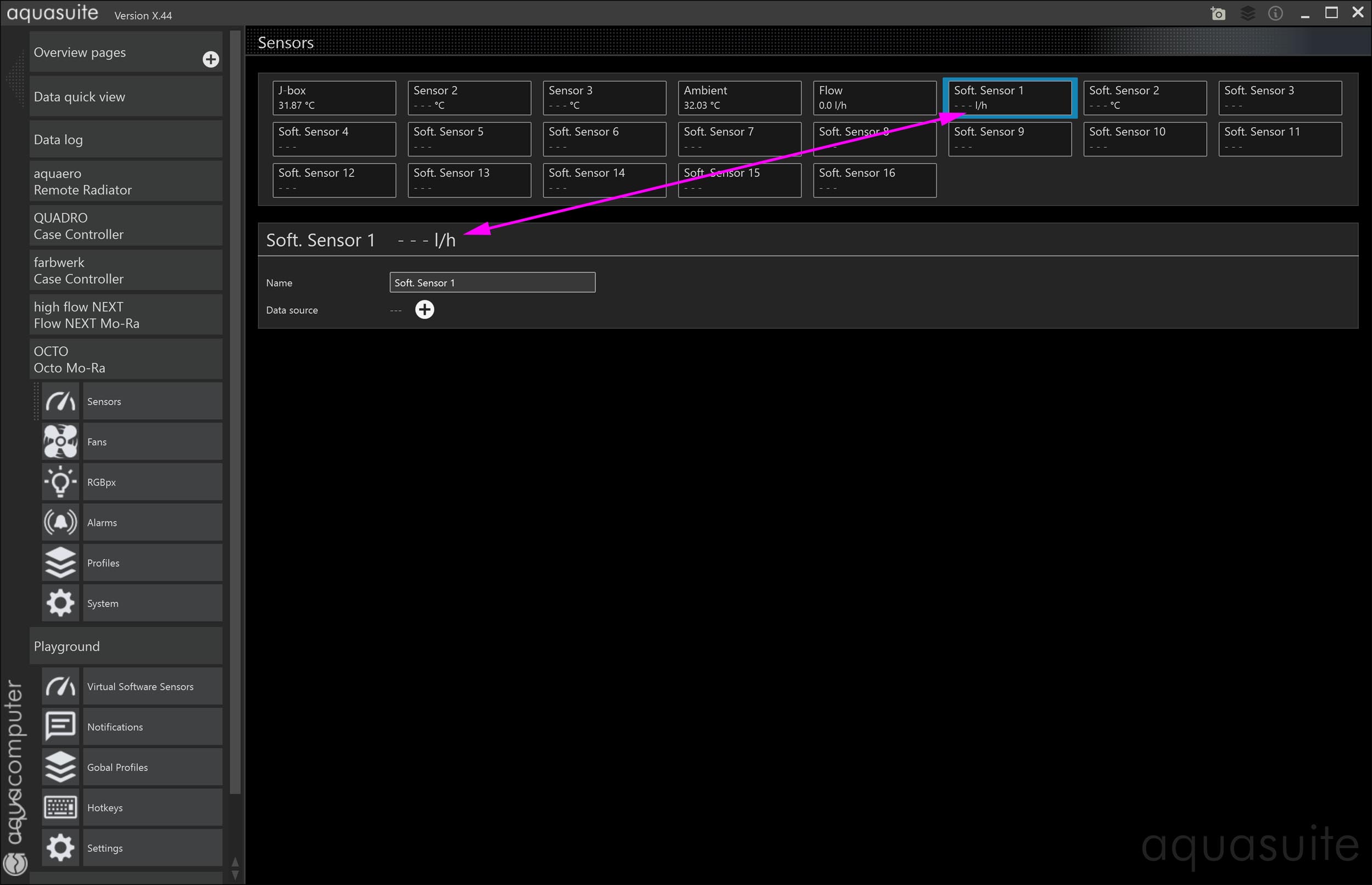Viewport: 1372px width, 885px height.
Task: Open the Sensors page under OCTO
Action: tap(152, 401)
